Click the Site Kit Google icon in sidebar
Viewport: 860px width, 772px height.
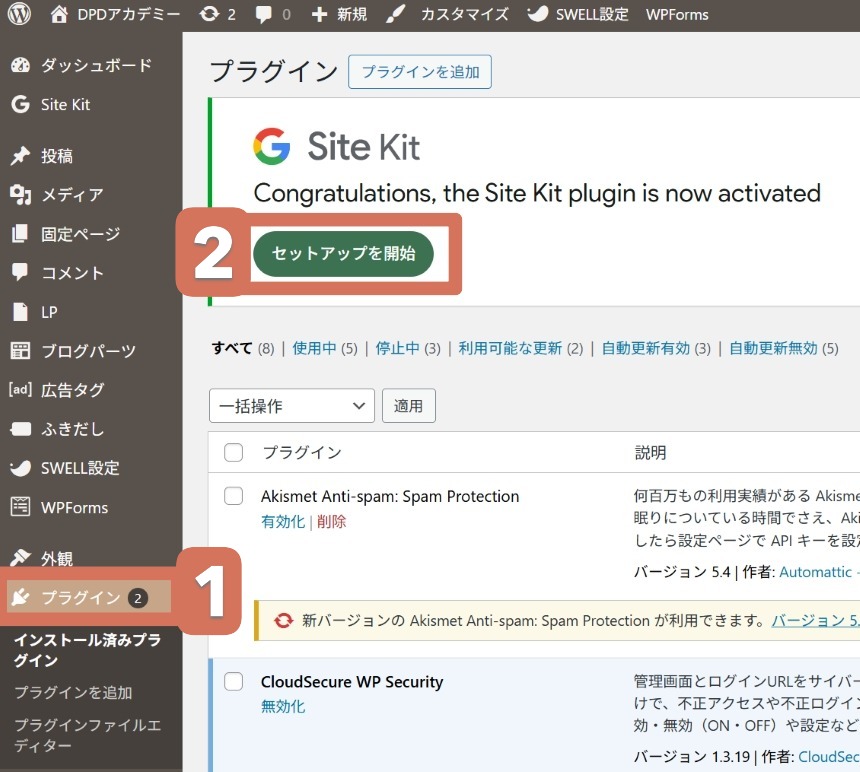(20, 104)
